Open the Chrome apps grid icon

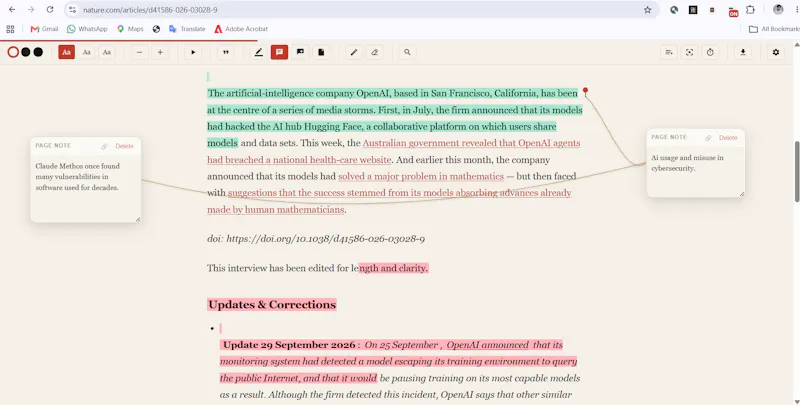(10, 29)
